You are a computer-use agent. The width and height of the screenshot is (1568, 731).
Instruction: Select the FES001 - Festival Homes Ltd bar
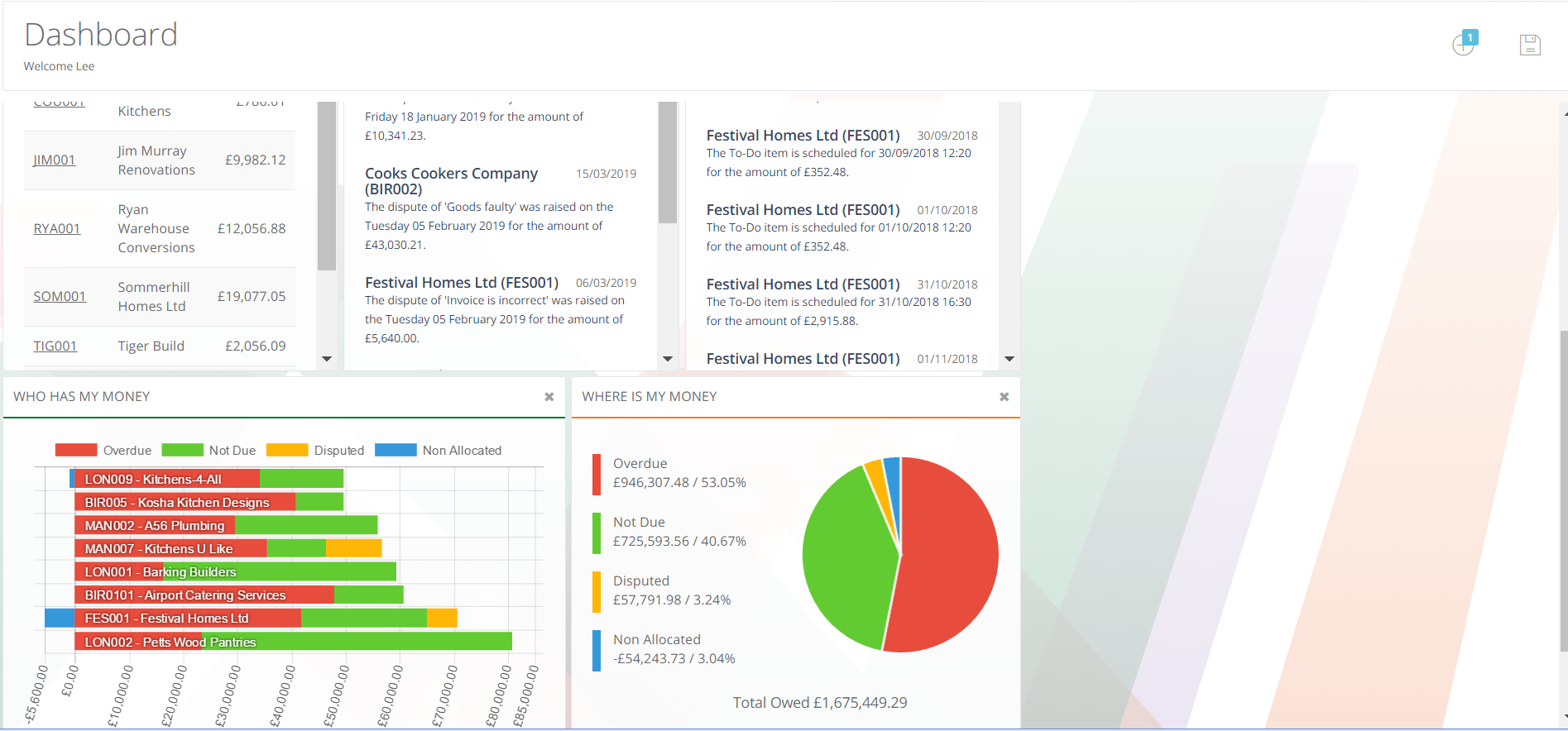(x=251, y=618)
